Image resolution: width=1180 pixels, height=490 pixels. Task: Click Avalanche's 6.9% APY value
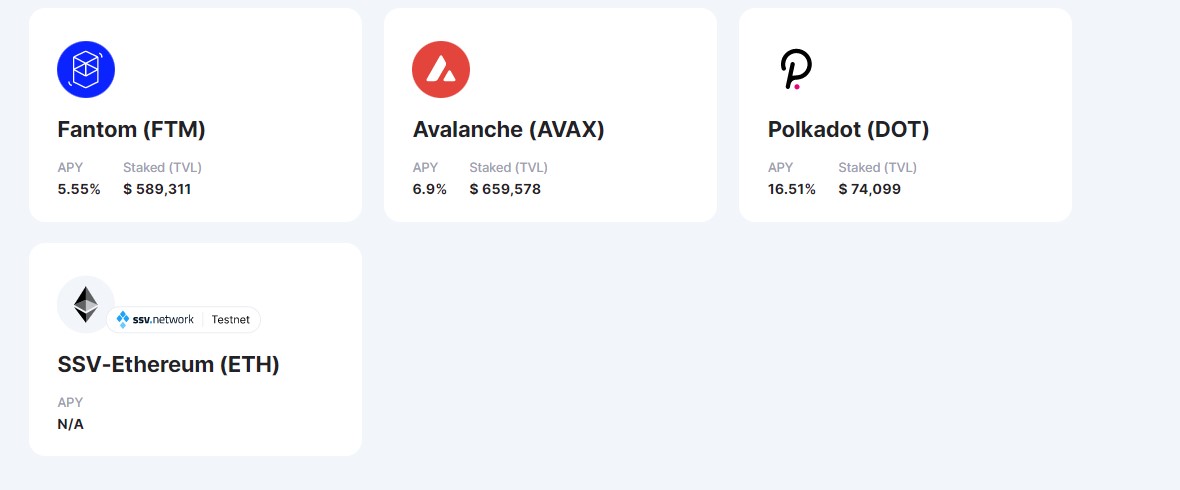(x=430, y=188)
